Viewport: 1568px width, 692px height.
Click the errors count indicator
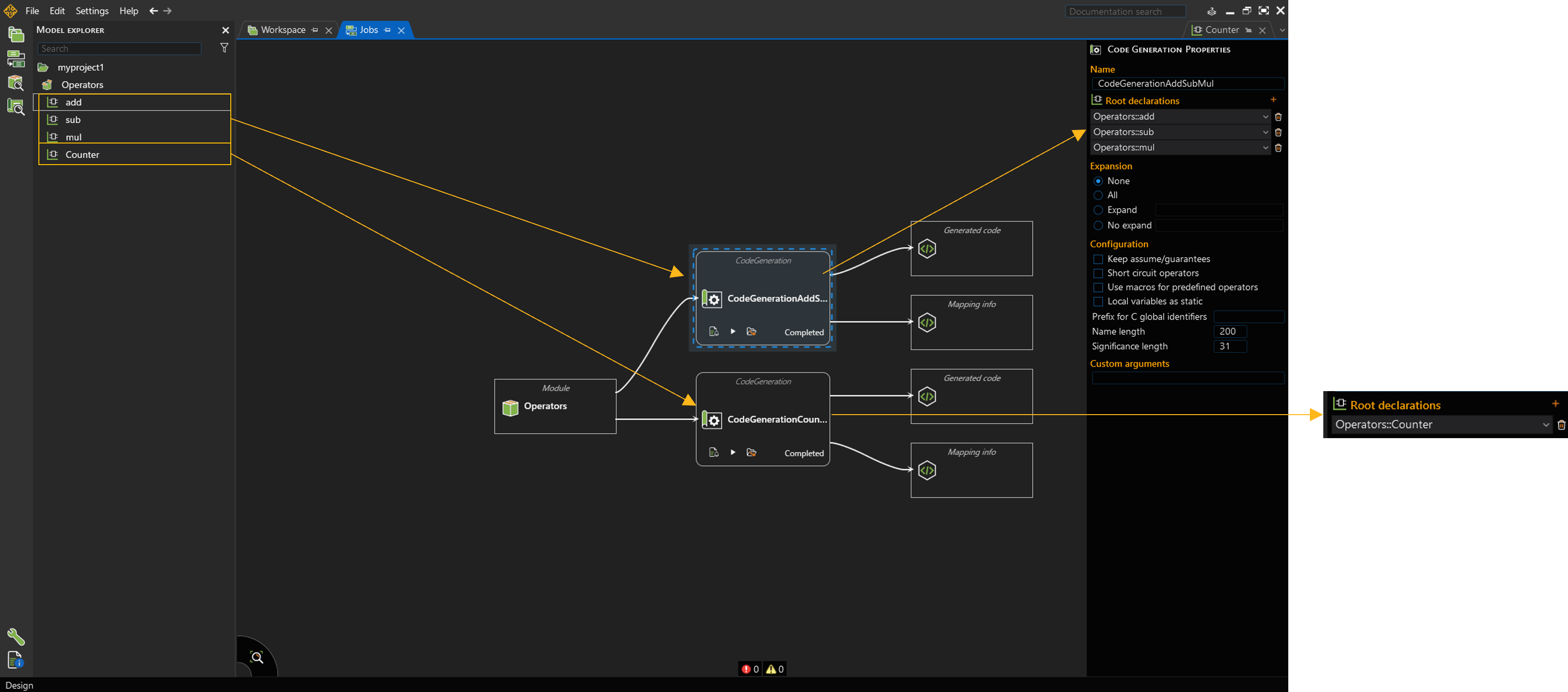click(x=750, y=669)
